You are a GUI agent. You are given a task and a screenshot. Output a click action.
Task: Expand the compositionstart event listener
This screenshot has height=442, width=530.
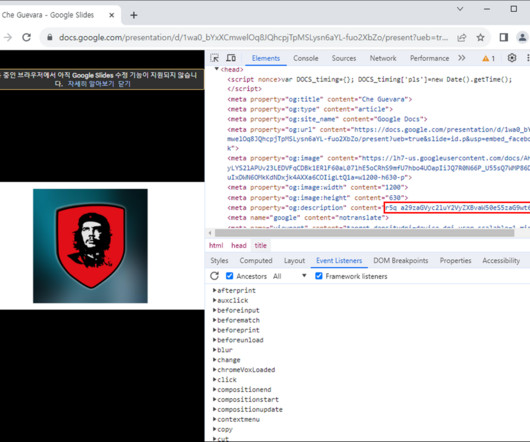[x=215, y=399]
